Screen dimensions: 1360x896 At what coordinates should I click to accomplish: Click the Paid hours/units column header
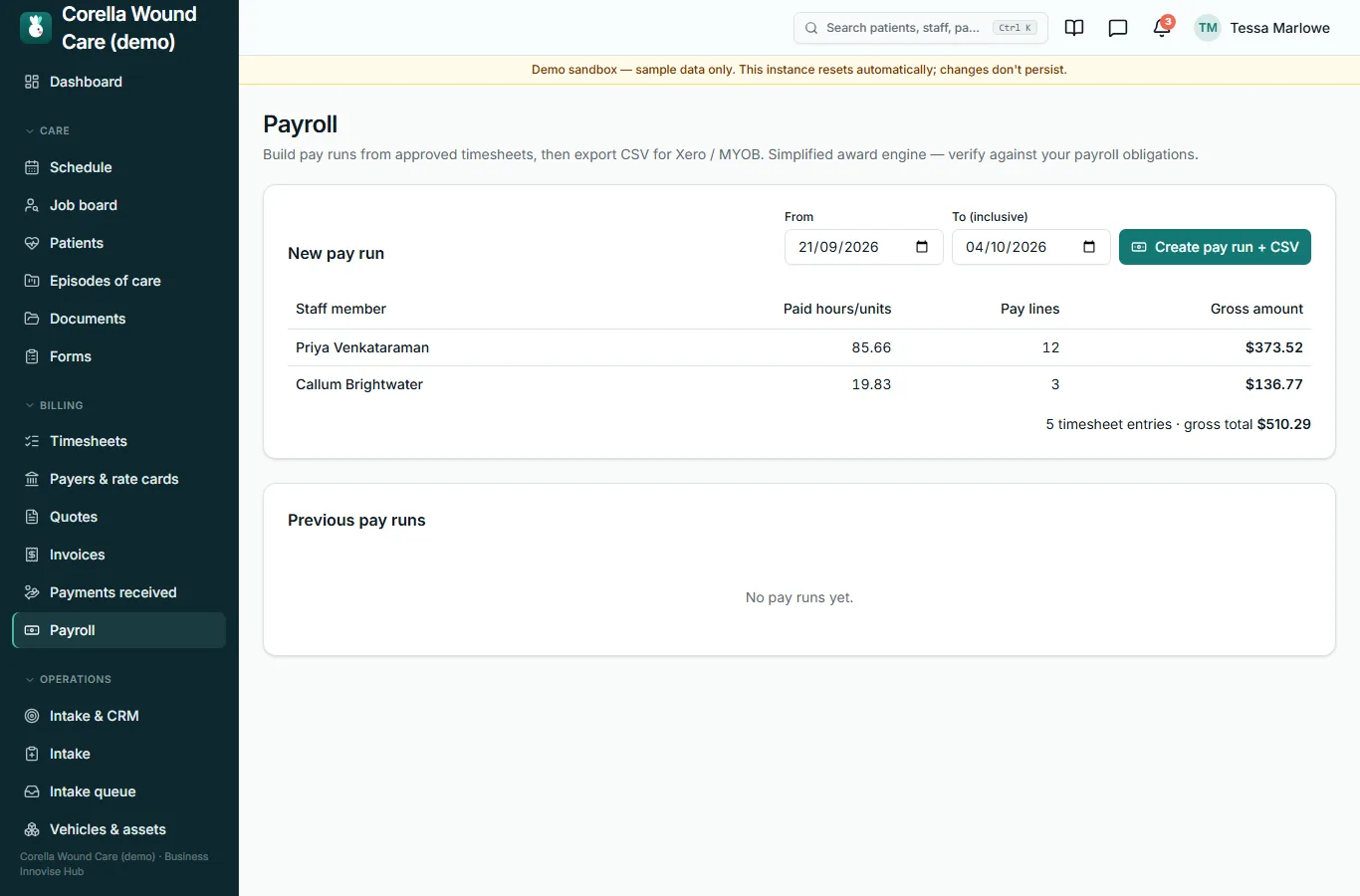tap(837, 309)
